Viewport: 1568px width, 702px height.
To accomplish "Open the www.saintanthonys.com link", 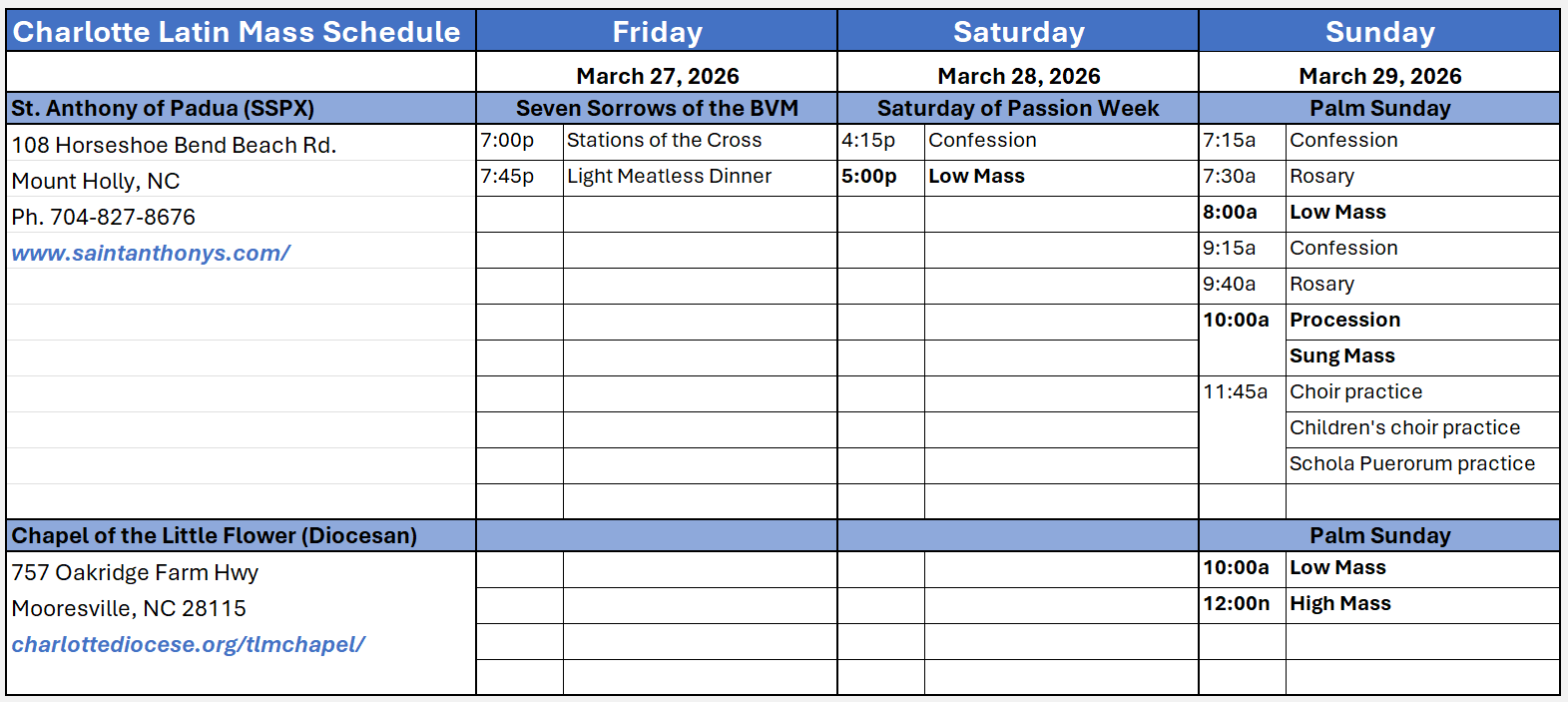I will point(151,254).
